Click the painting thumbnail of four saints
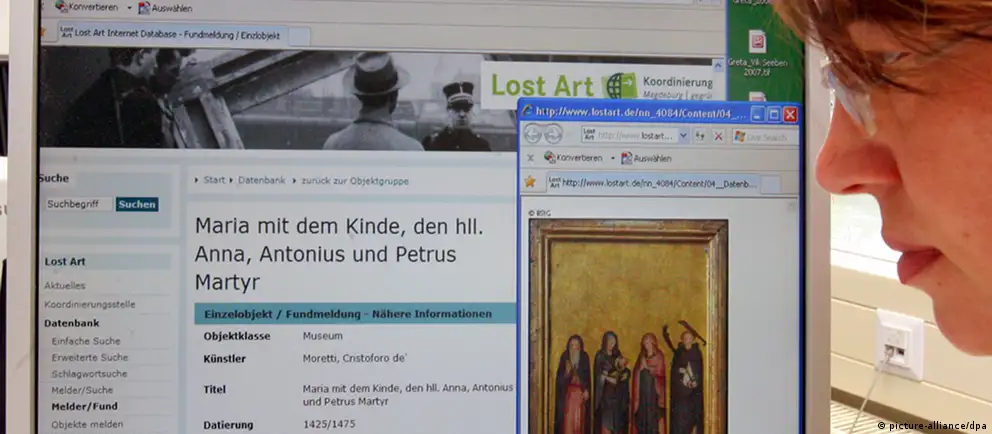Viewport: 992px width, 434px height. 629,330
